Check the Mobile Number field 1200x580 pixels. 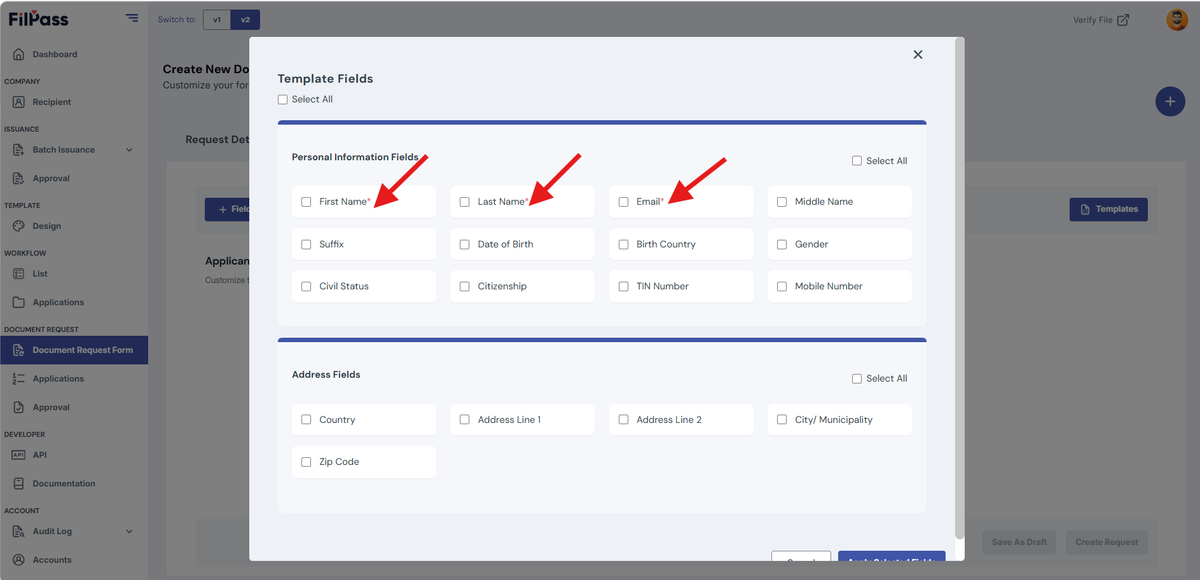click(x=782, y=286)
